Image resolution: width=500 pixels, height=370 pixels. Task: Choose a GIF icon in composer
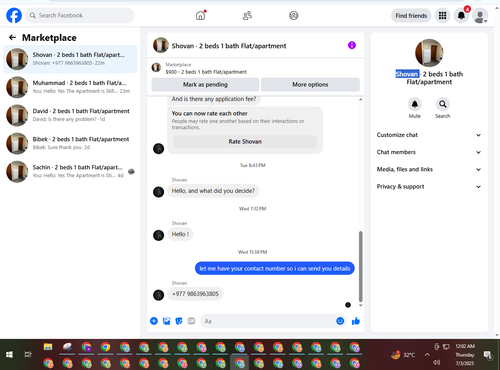tap(191, 321)
